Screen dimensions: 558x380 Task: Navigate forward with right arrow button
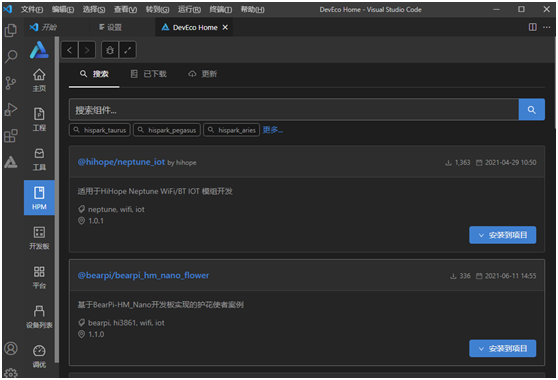click(x=87, y=50)
